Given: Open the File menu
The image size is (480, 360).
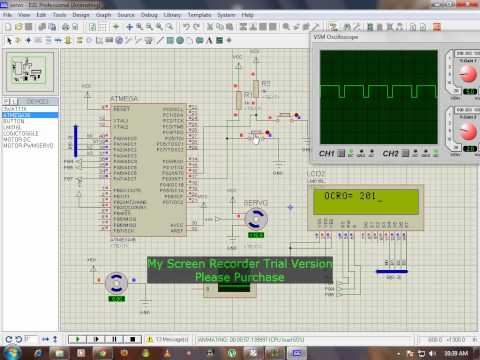Looking at the screenshot, I should coord(7,15).
